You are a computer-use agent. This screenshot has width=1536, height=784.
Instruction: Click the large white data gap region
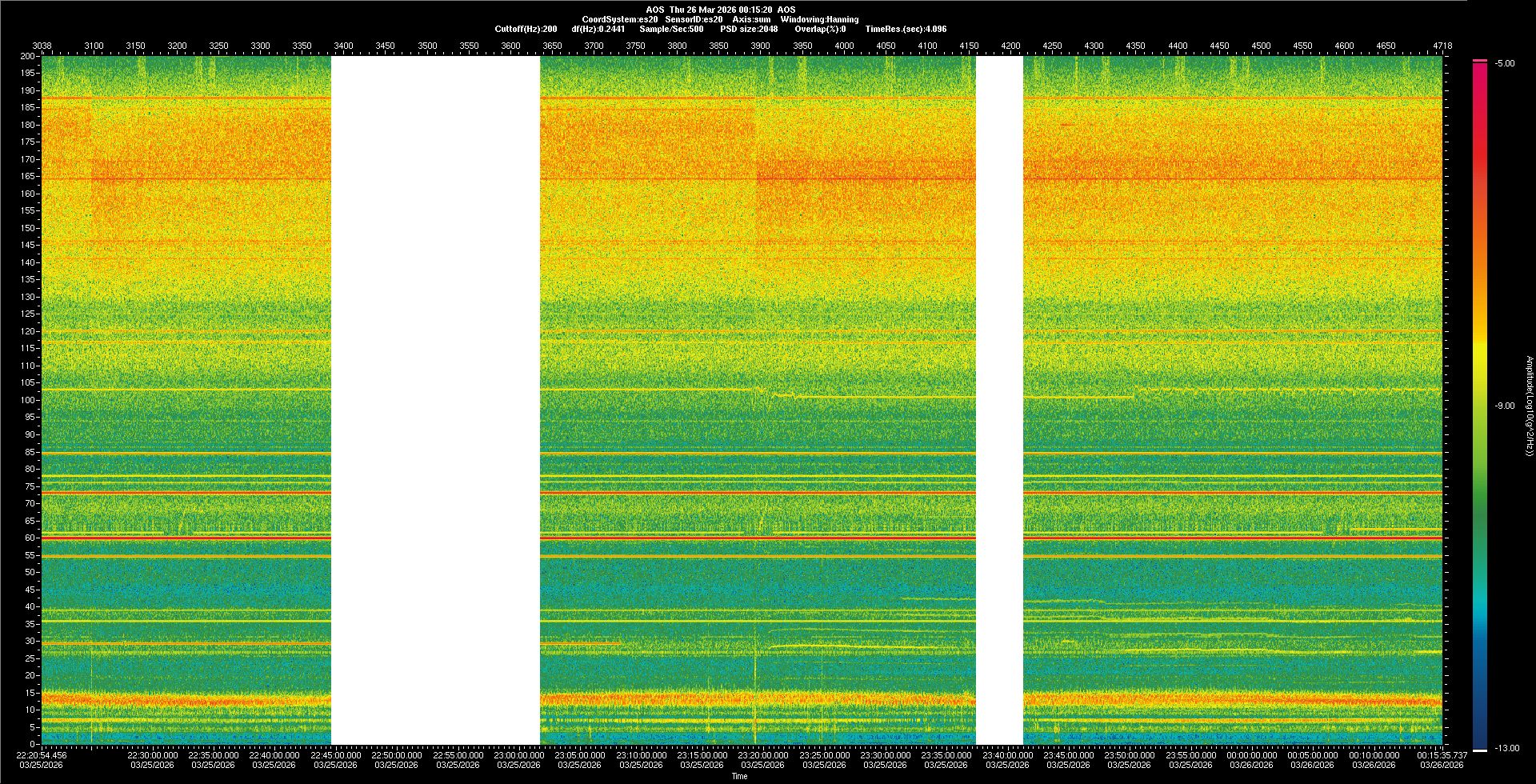point(435,400)
